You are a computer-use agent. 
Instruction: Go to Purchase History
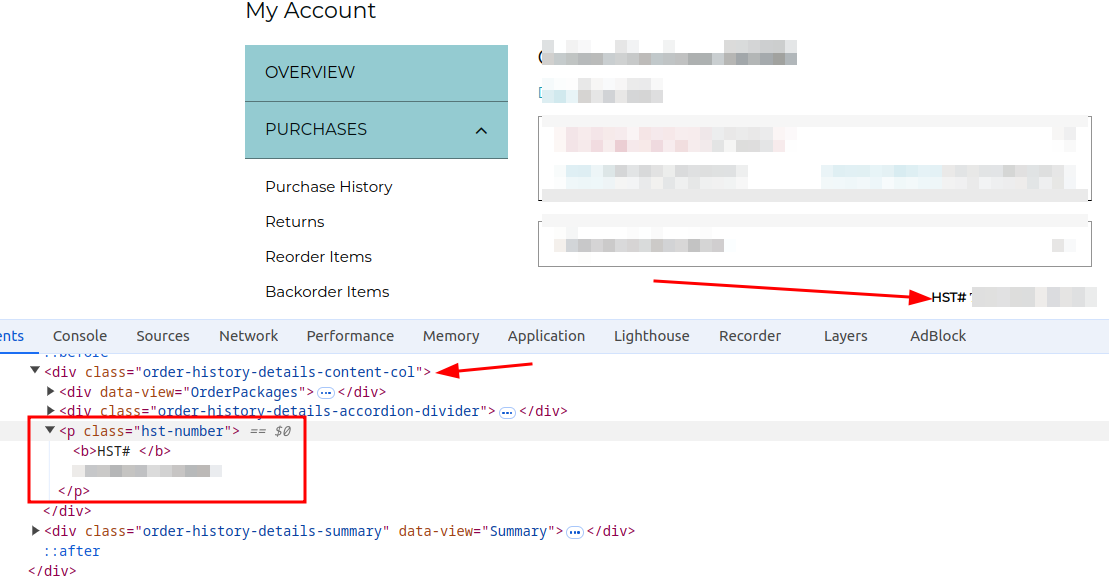328,187
